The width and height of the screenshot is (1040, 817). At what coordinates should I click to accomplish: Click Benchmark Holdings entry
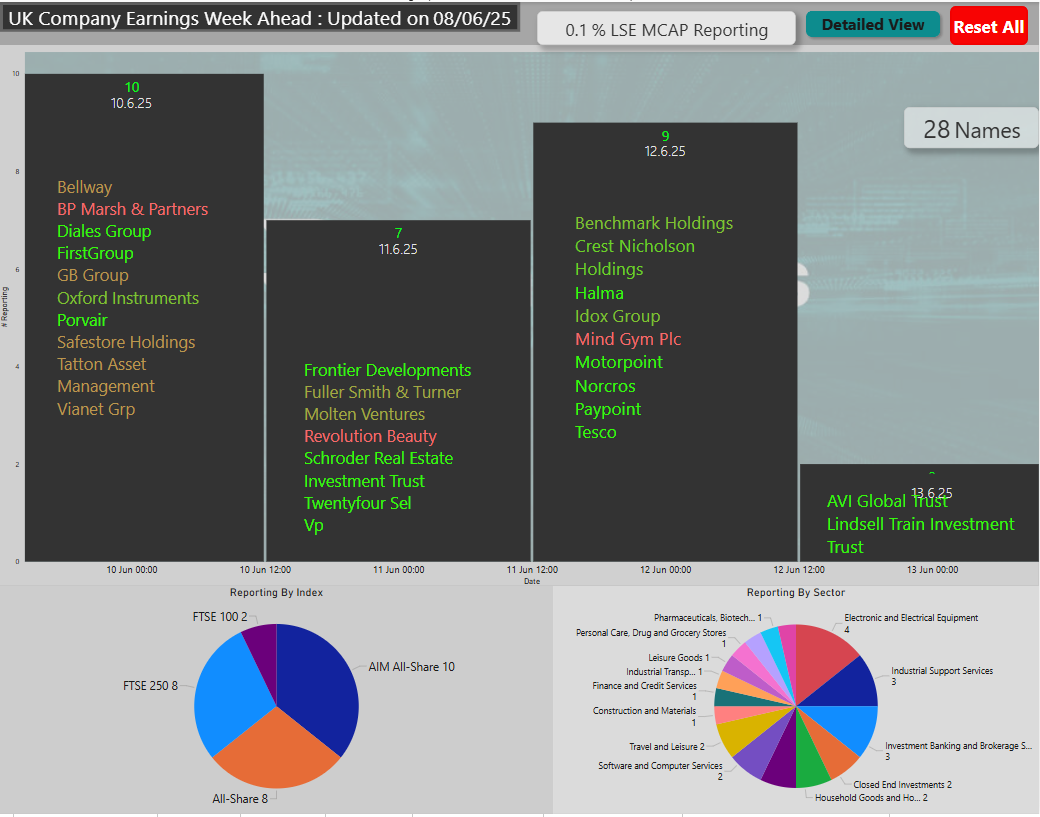pyautogui.click(x=654, y=223)
